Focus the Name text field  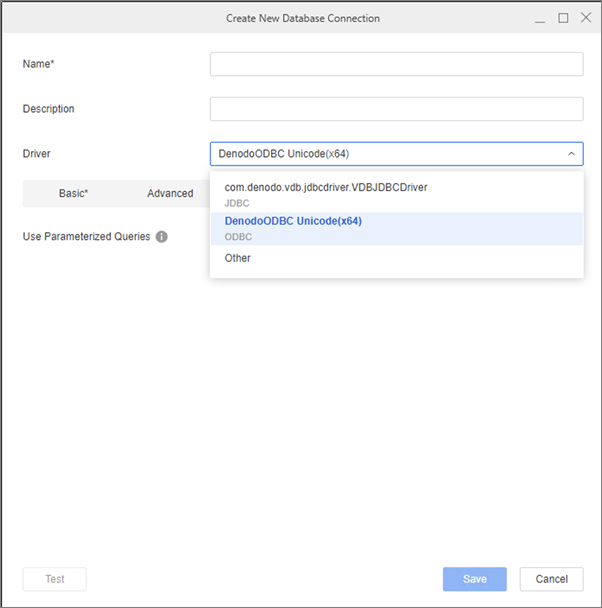396,64
